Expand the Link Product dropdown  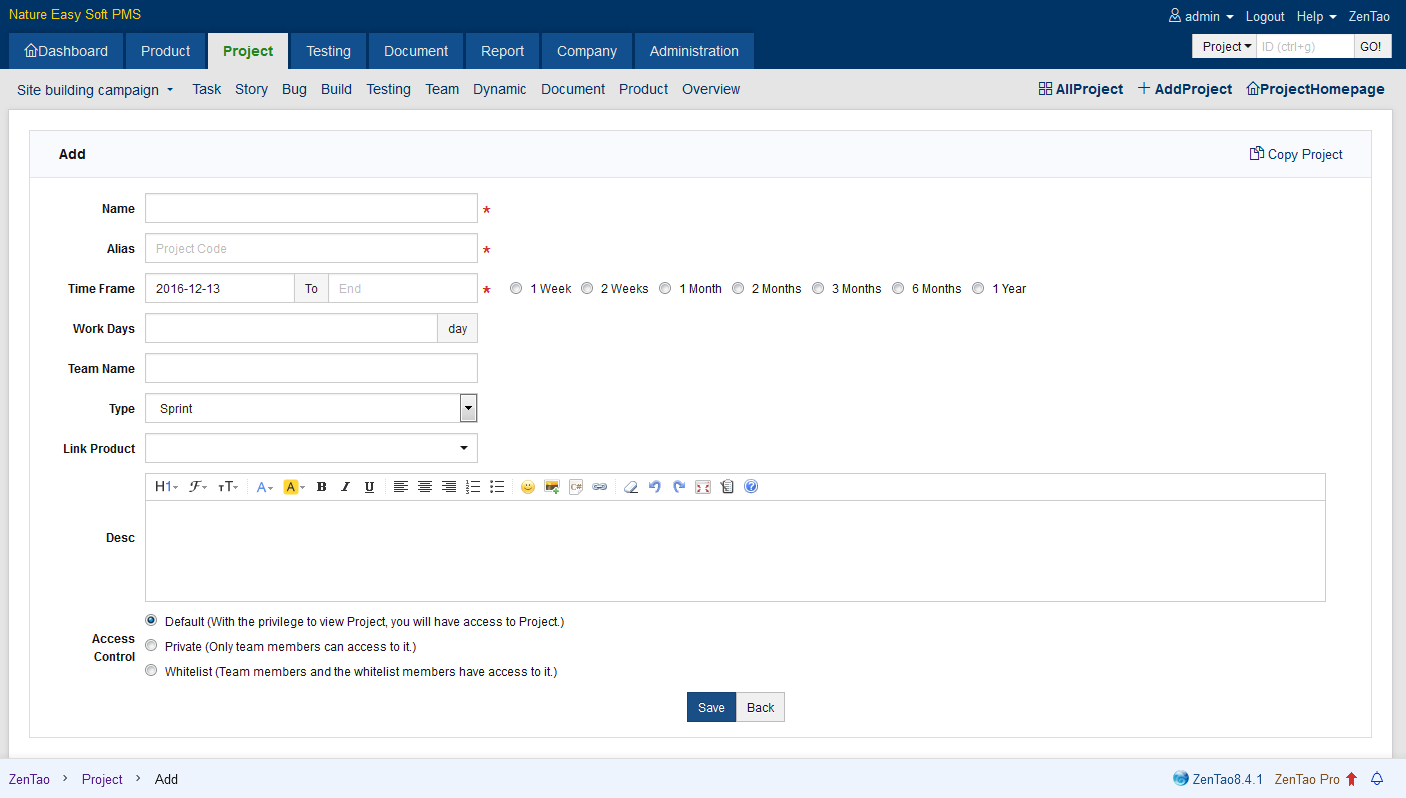coord(311,448)
